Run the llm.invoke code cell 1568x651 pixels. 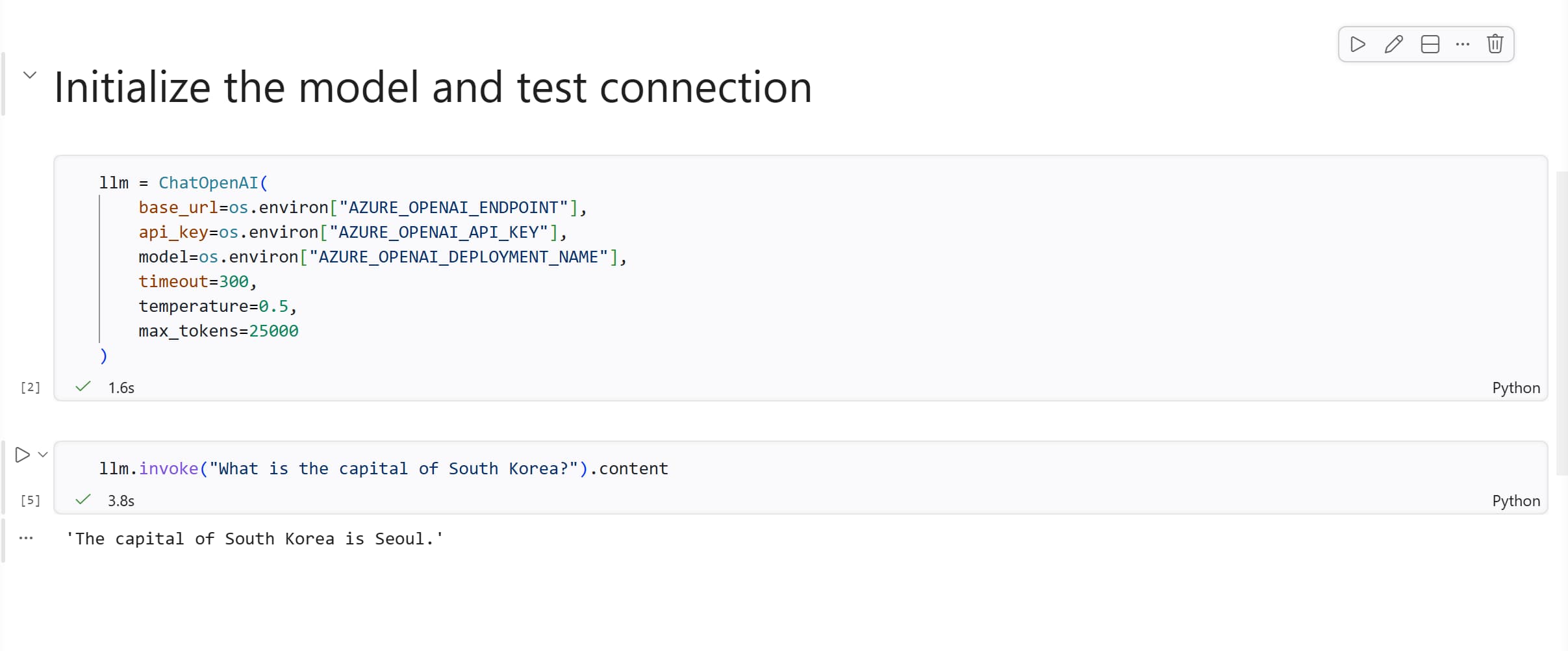(22, 455)
